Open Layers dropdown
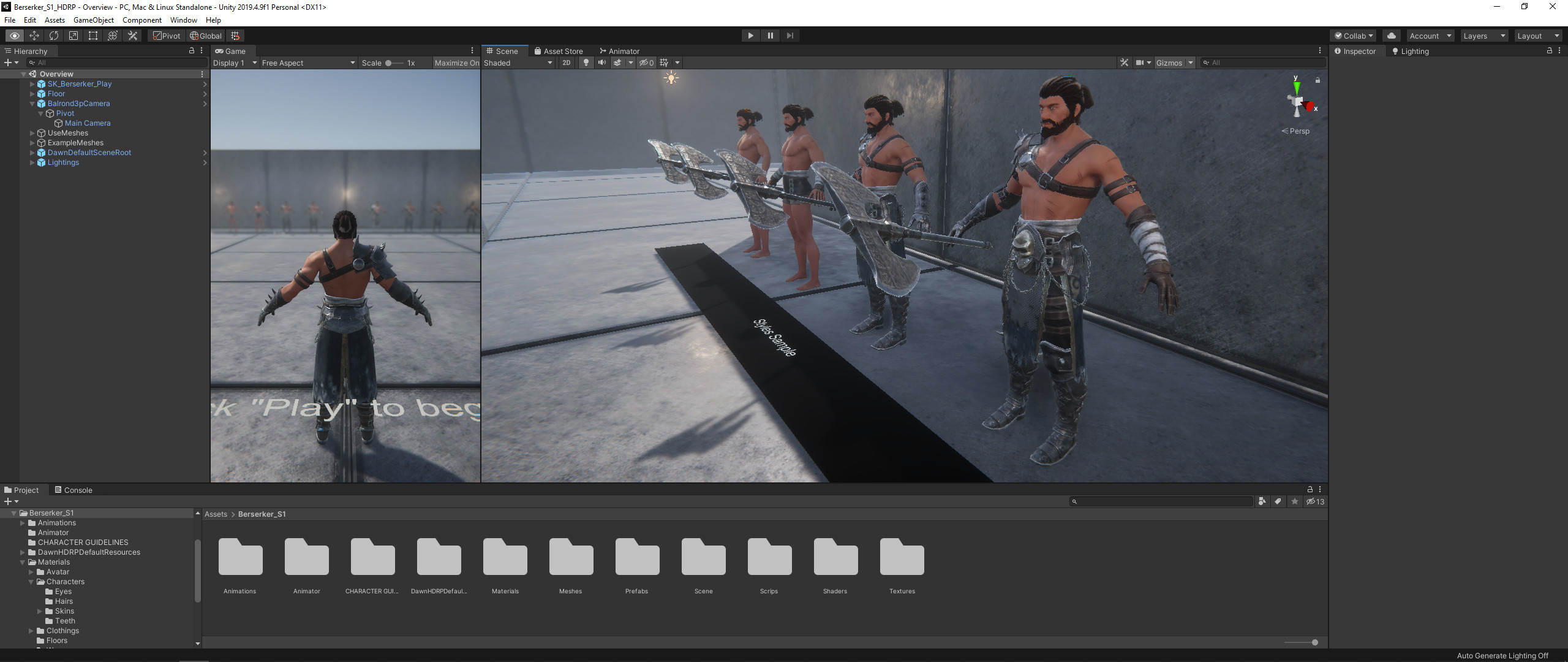The height and width of the screenshot is (662, 1568). 1483,36
